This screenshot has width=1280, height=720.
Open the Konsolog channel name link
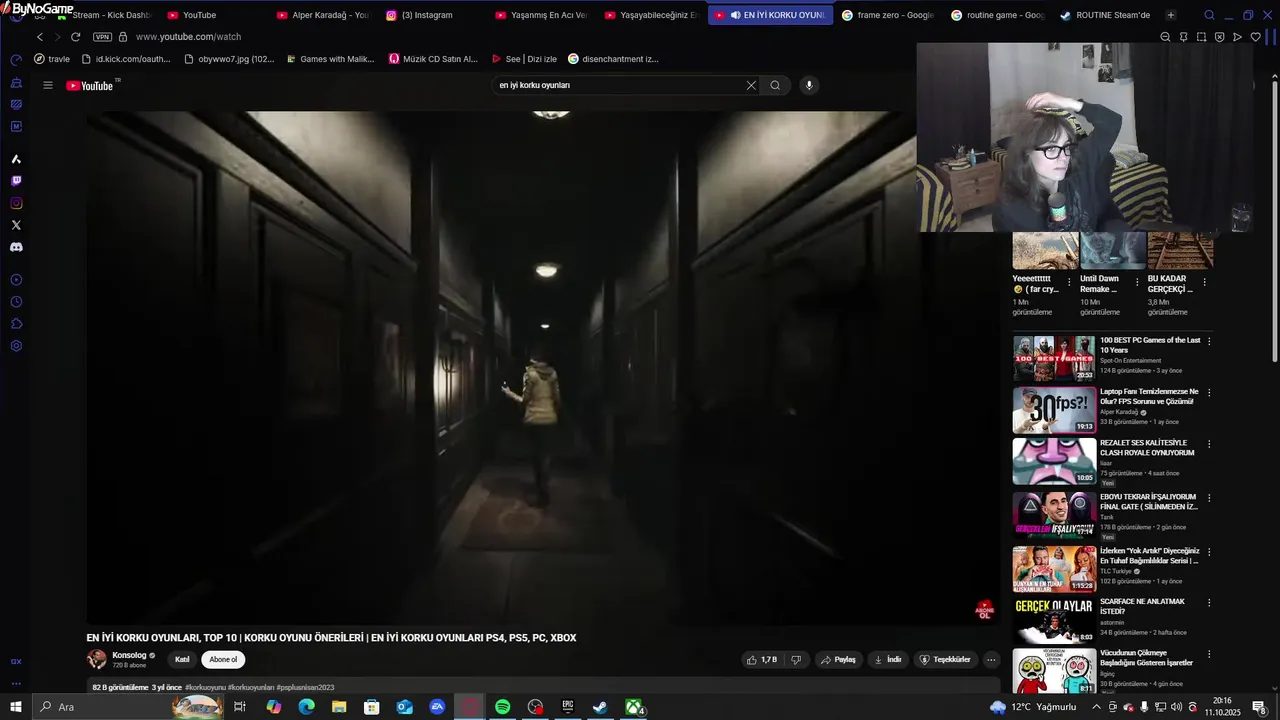click(129, 655)
